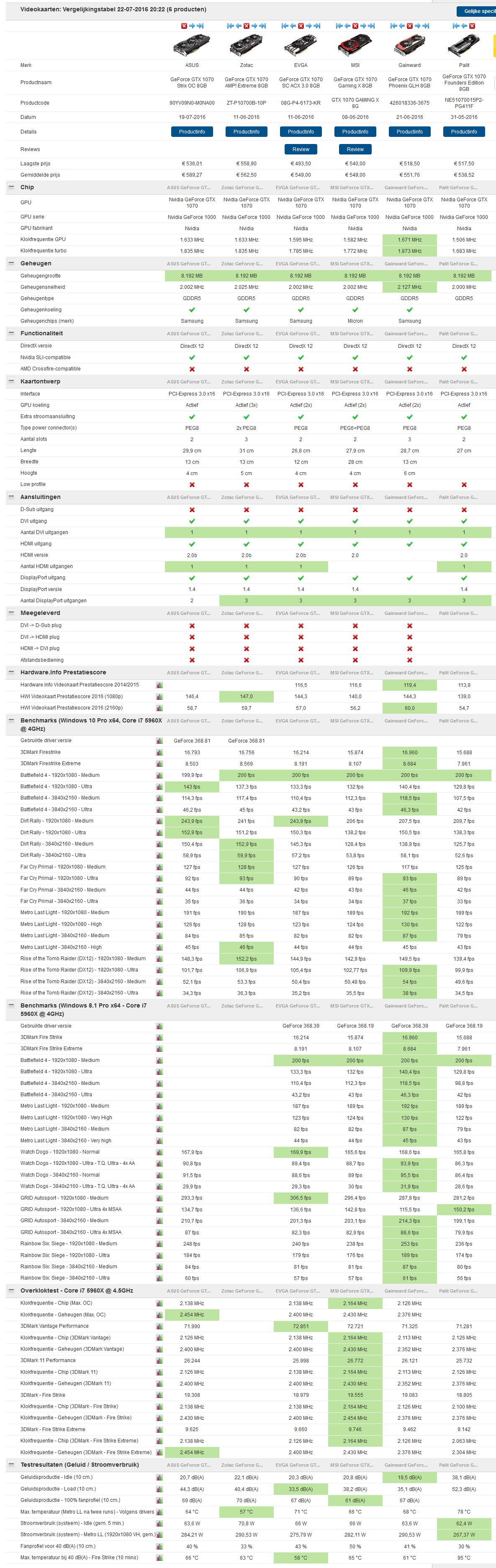Open Productinfo for the Palit card

click(x=464, y=131)
